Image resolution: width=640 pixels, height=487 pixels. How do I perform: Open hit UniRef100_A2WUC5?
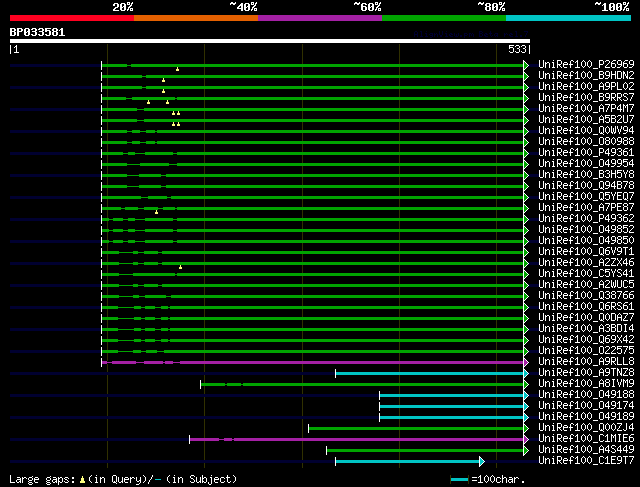pos(586,285)
